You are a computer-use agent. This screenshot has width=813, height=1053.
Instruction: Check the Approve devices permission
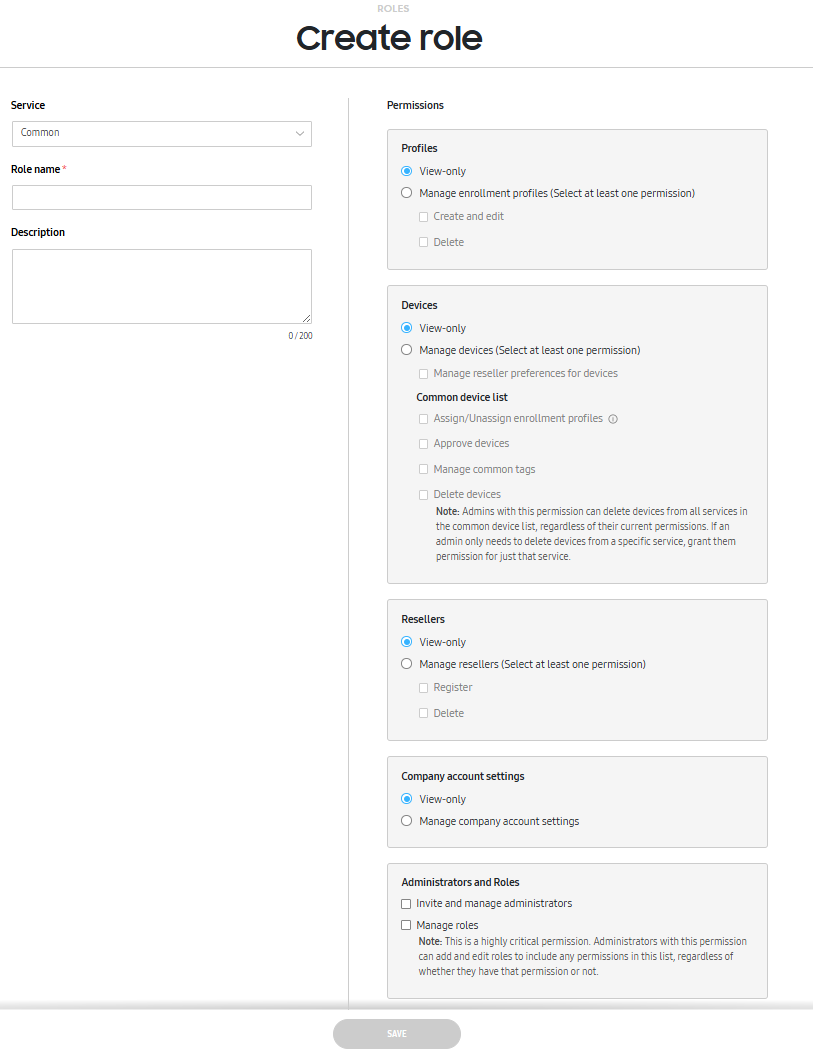423,443
